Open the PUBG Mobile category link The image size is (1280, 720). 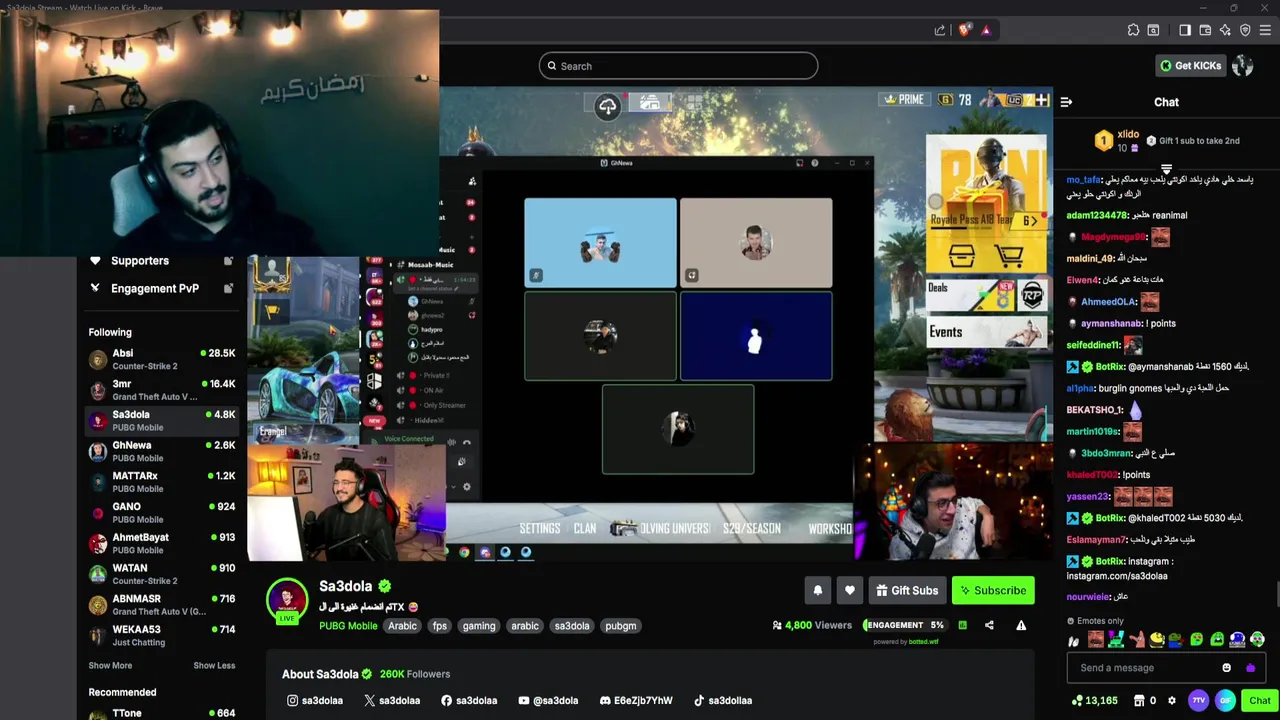point(348,626)
